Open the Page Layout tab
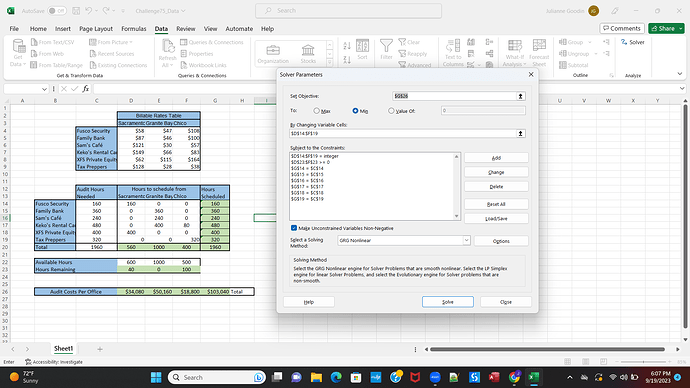This screenshot has height=388, width=690. (x=96, y=29)
